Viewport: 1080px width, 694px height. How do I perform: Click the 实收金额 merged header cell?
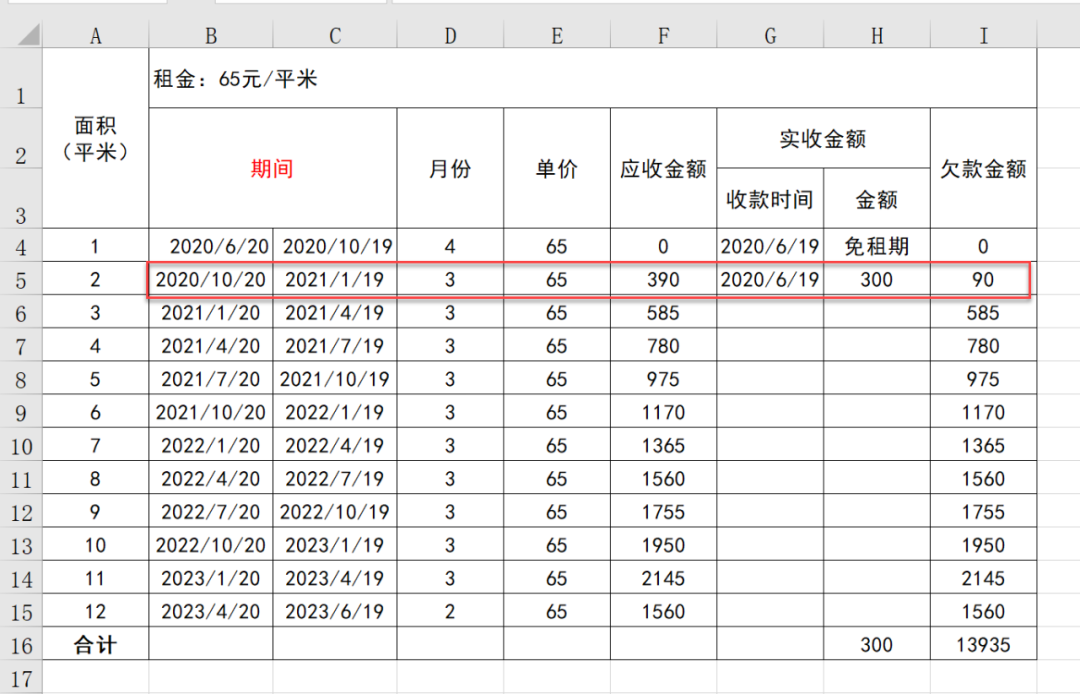coord(822,139)
